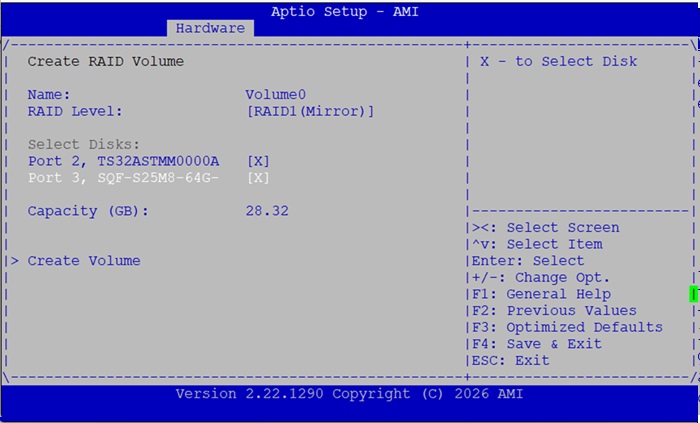Click the Aptio Setup - AMI title
This screenshot has height=423, width=700.
point(345,12)
